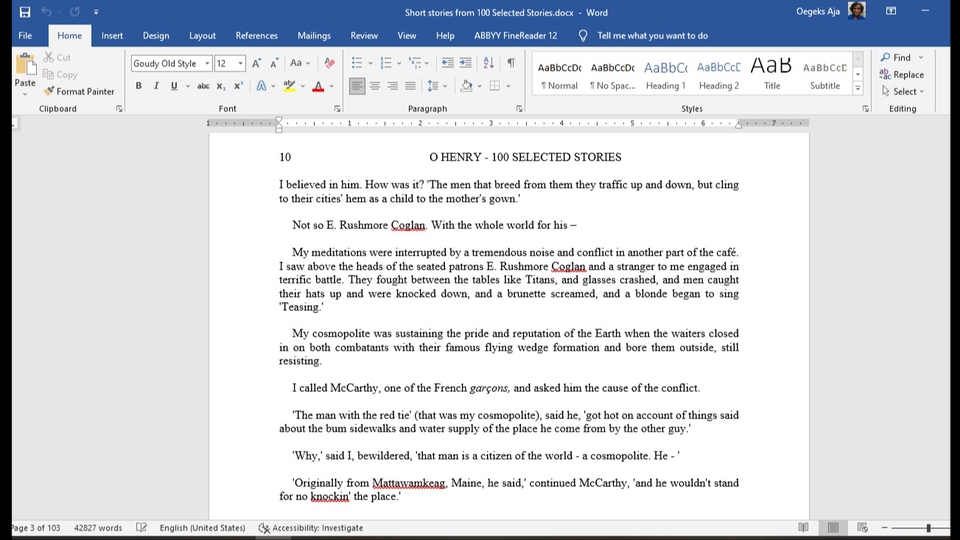Open the ABBYY FineReader 12 tab
960x540 pixels.
(x=516, y=36)
